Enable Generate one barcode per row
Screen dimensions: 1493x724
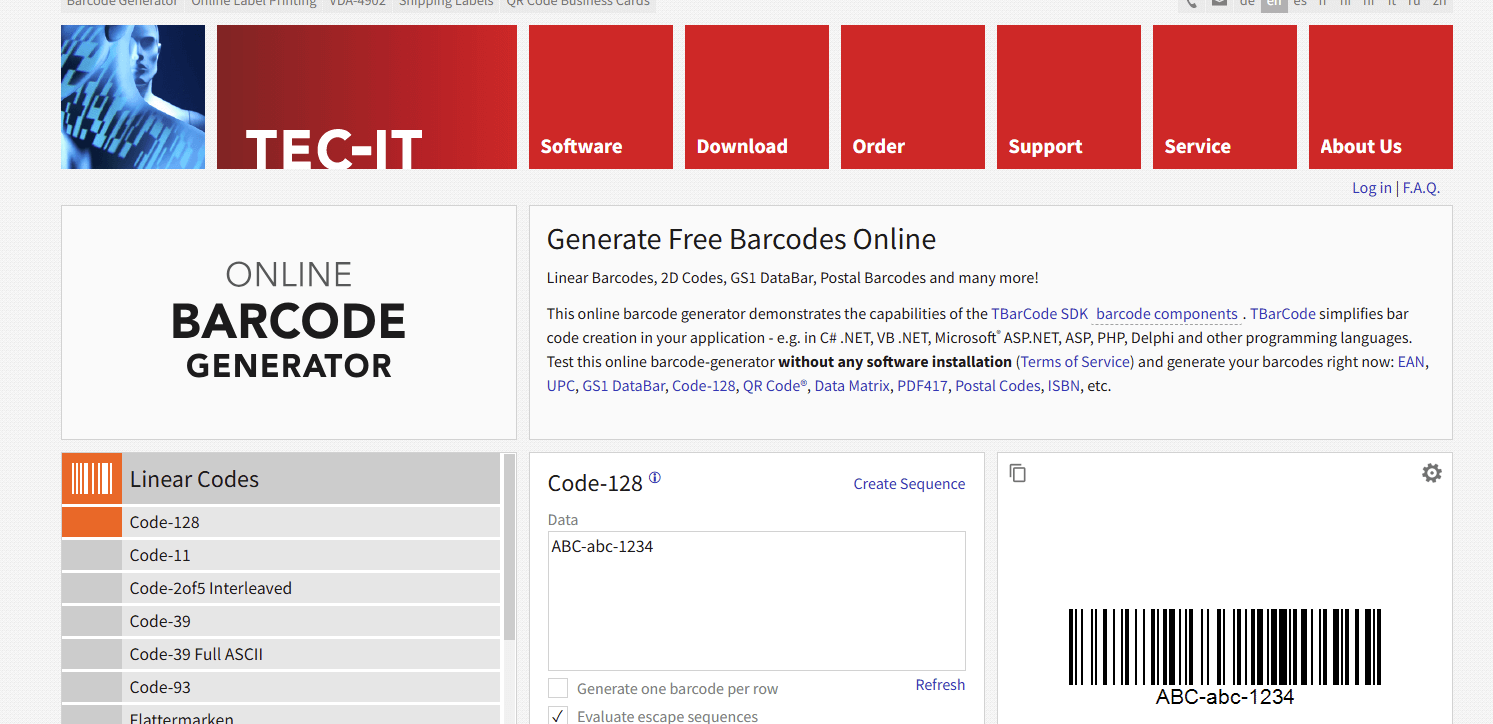(558, 688)
